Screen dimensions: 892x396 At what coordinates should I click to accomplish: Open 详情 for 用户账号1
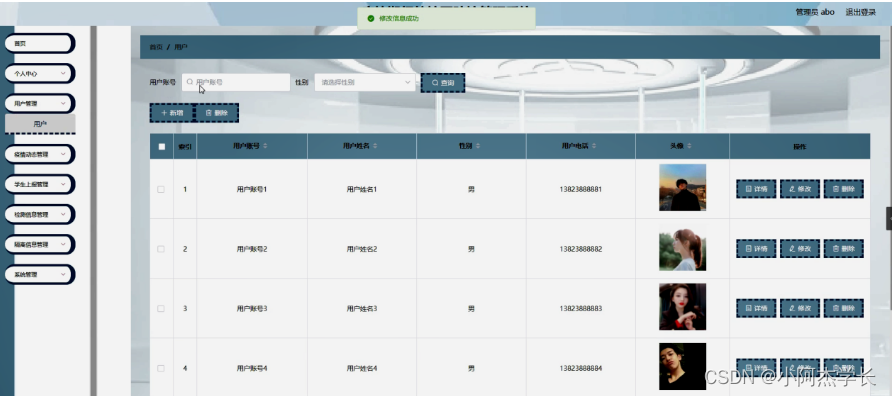(756, 189)
